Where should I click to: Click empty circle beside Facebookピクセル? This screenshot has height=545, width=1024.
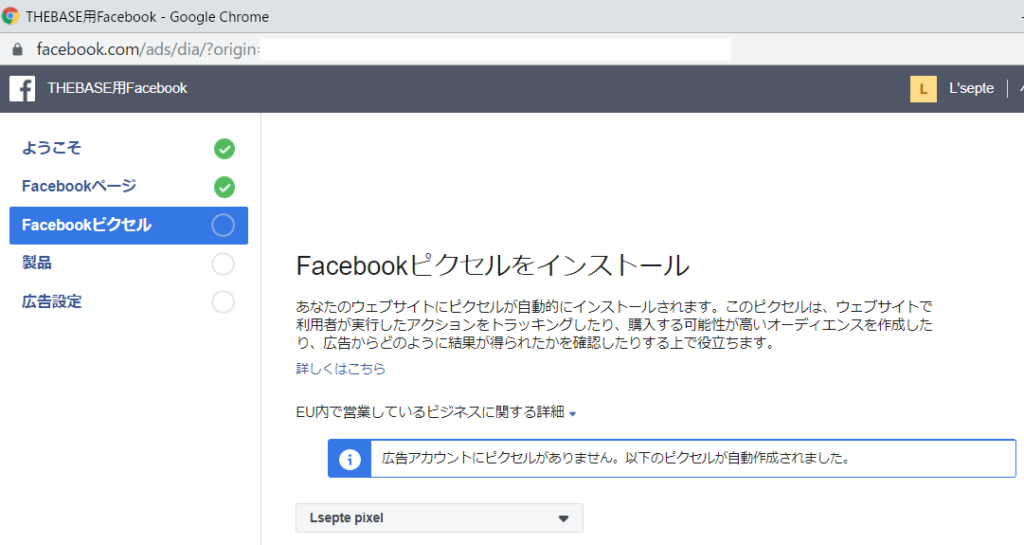[223, 225]
